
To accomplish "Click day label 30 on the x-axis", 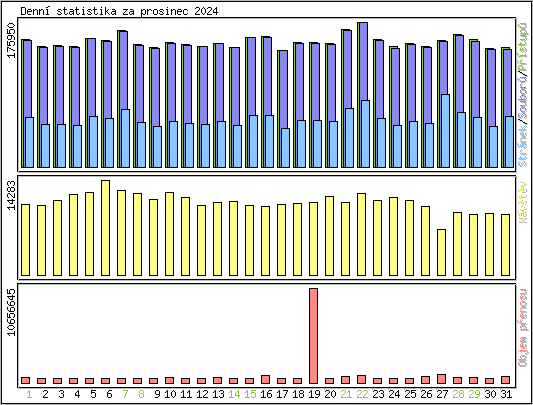I will coord(490,394).
